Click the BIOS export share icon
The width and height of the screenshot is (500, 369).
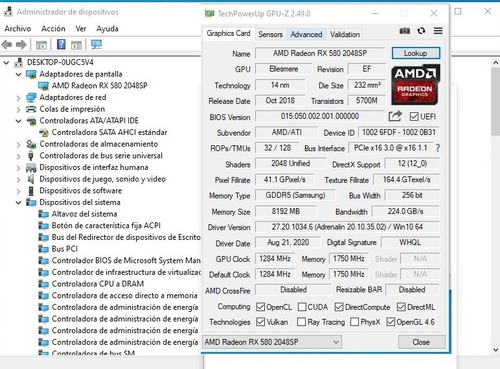point(395,116)
